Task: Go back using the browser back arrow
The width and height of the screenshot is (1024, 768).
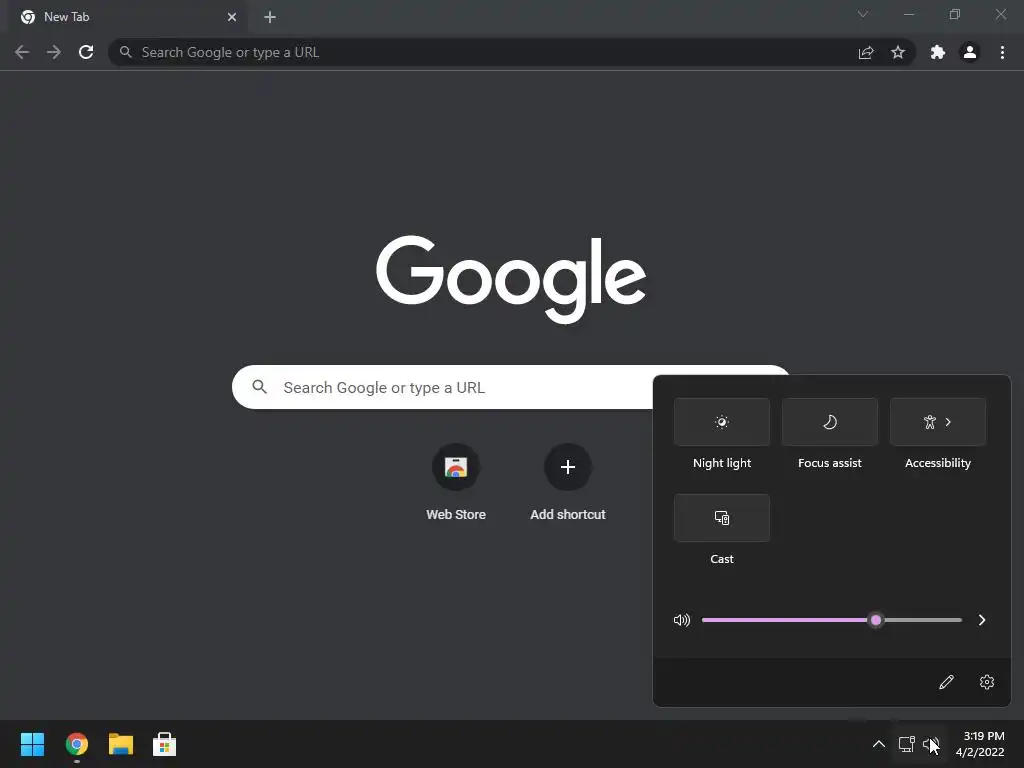Action: pos(22,52)
